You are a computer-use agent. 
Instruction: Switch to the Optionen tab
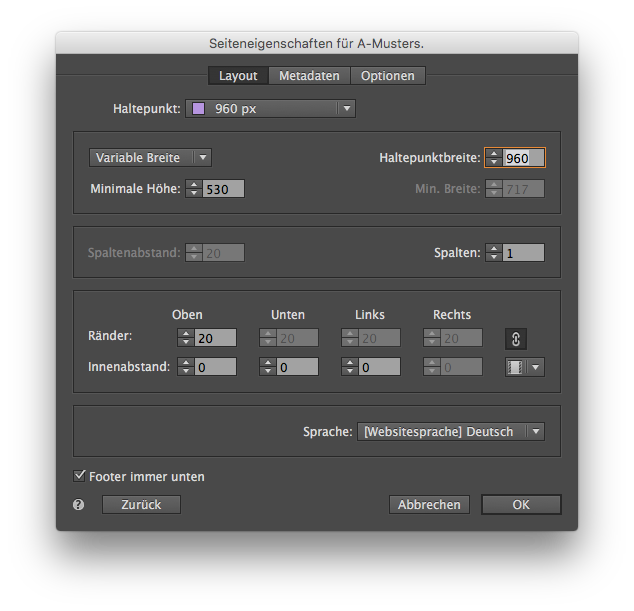tap(388, 76)
